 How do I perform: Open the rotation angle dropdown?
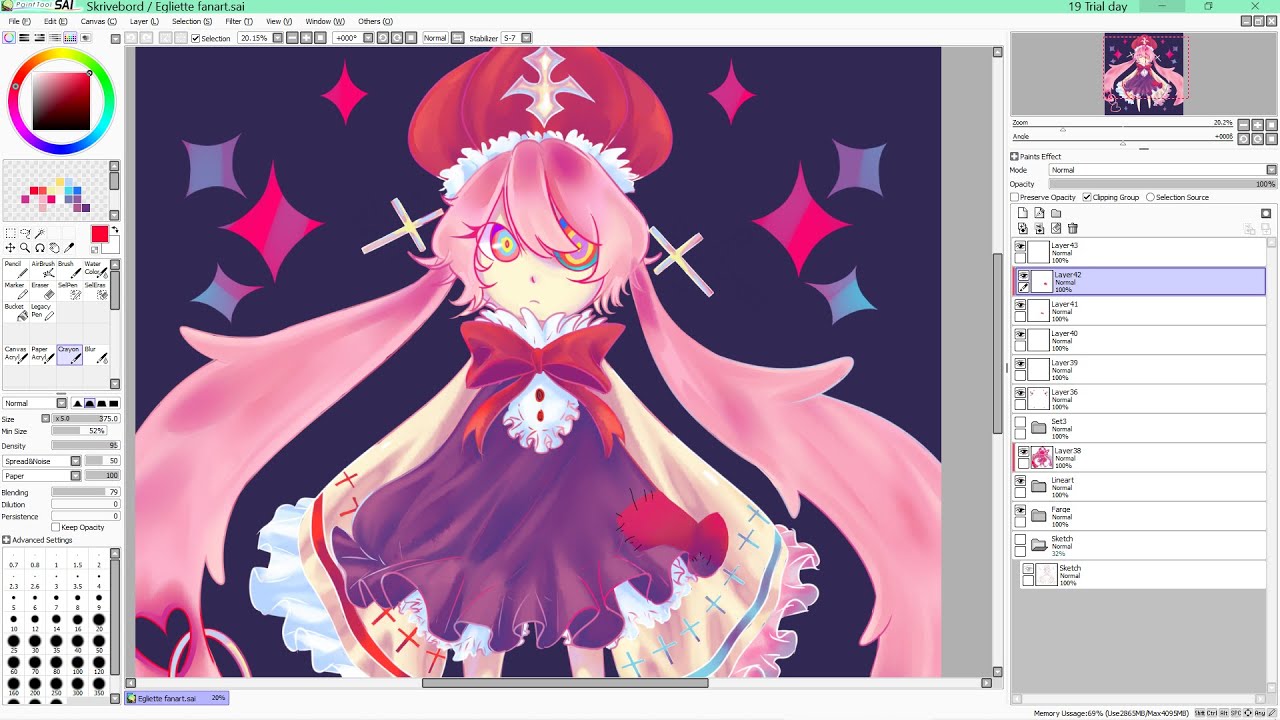click(x=367, y=38)
